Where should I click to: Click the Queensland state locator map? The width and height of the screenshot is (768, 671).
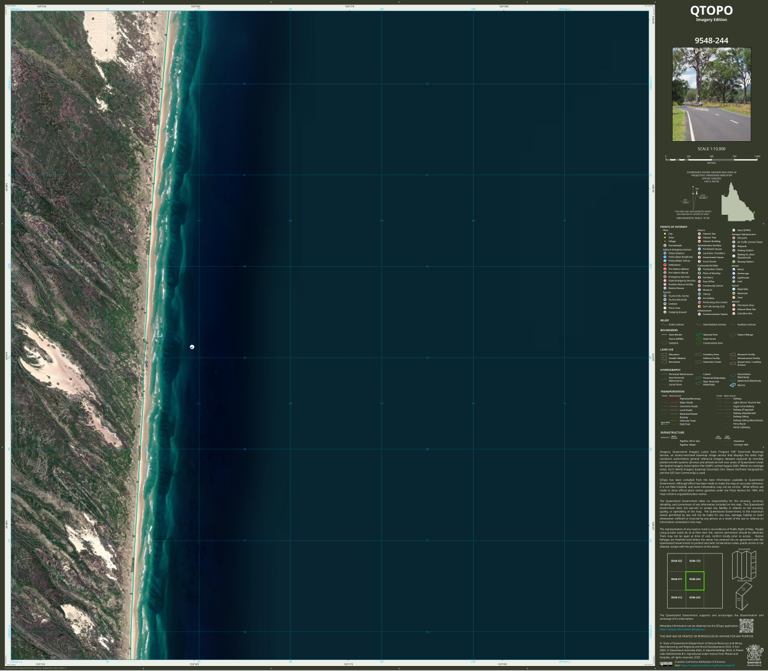pos(738,202)
